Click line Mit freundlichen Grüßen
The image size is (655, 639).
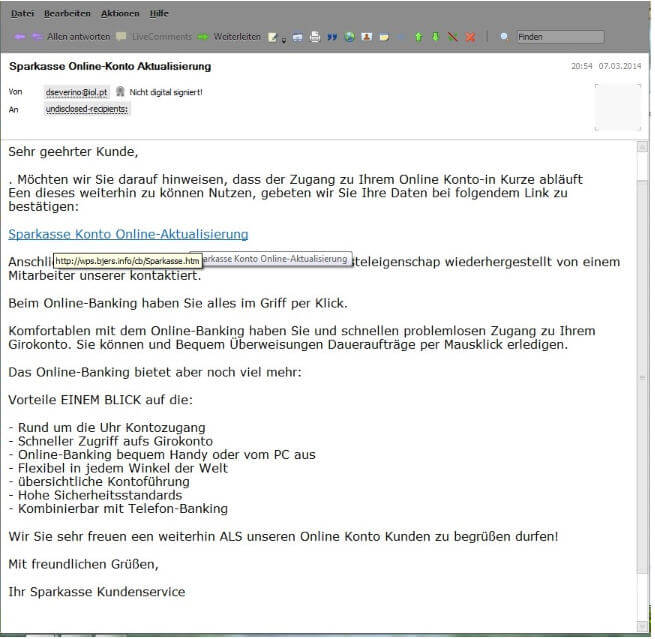tap(84, 564)
